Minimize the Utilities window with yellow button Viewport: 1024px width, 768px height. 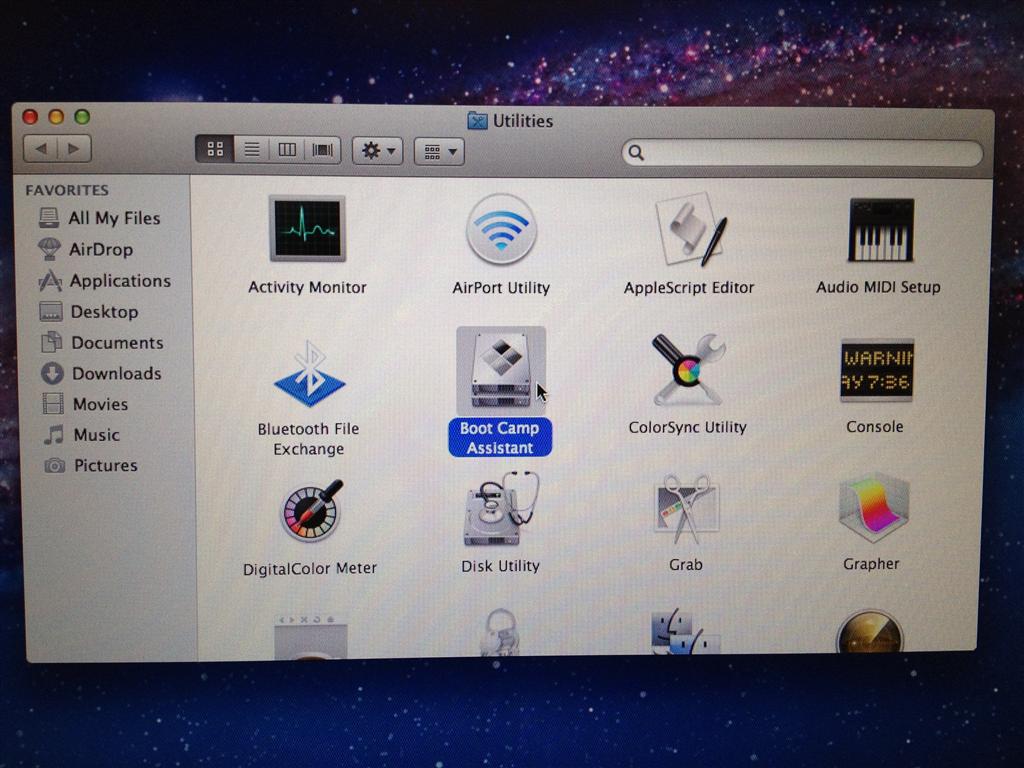56,117
